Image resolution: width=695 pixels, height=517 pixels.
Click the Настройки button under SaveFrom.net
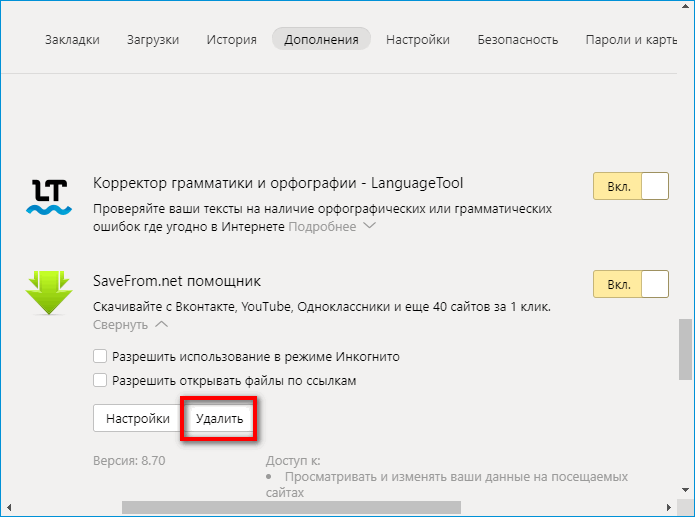pyautogui.click(x=138, y=418)
